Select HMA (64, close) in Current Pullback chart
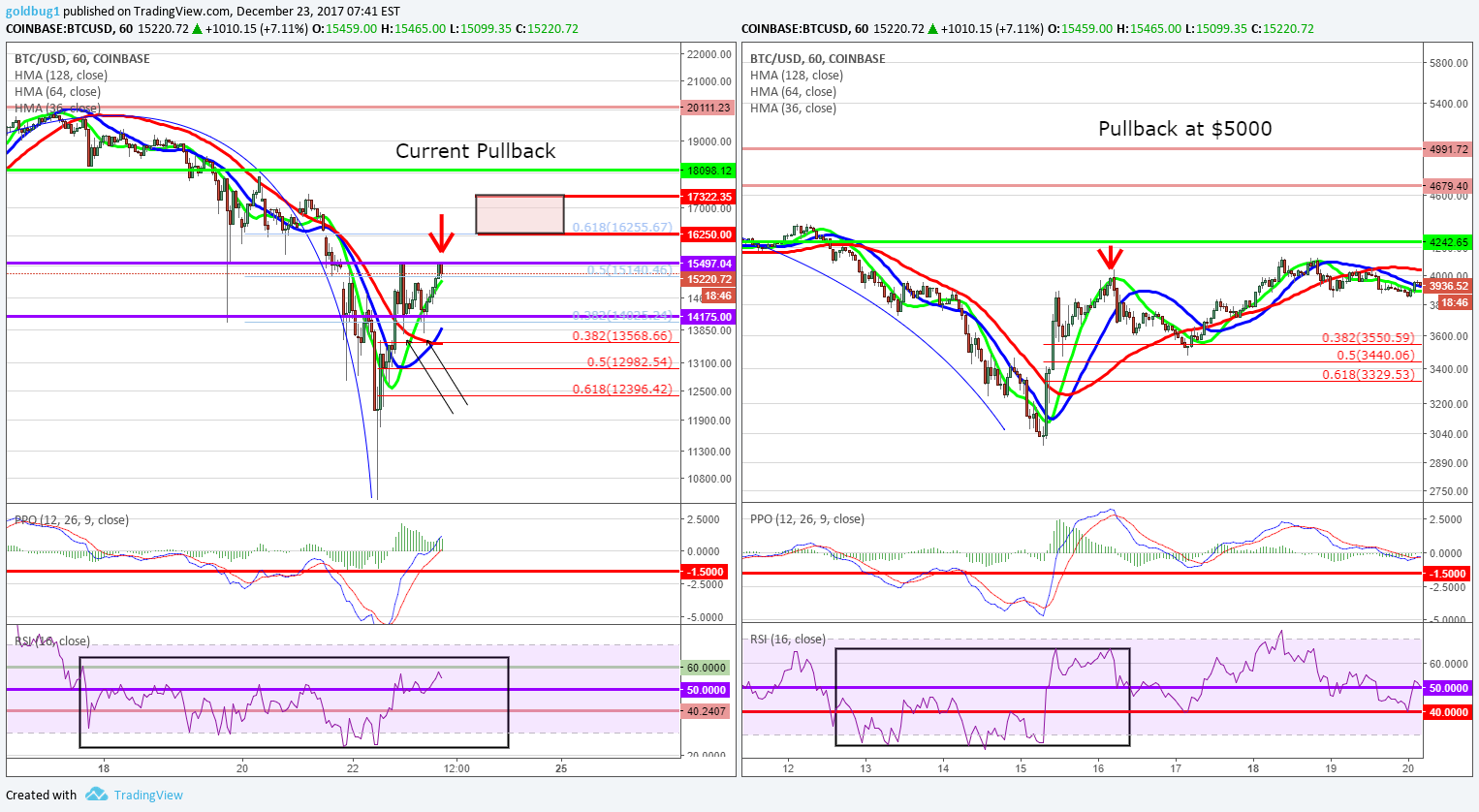 (57, 92)
